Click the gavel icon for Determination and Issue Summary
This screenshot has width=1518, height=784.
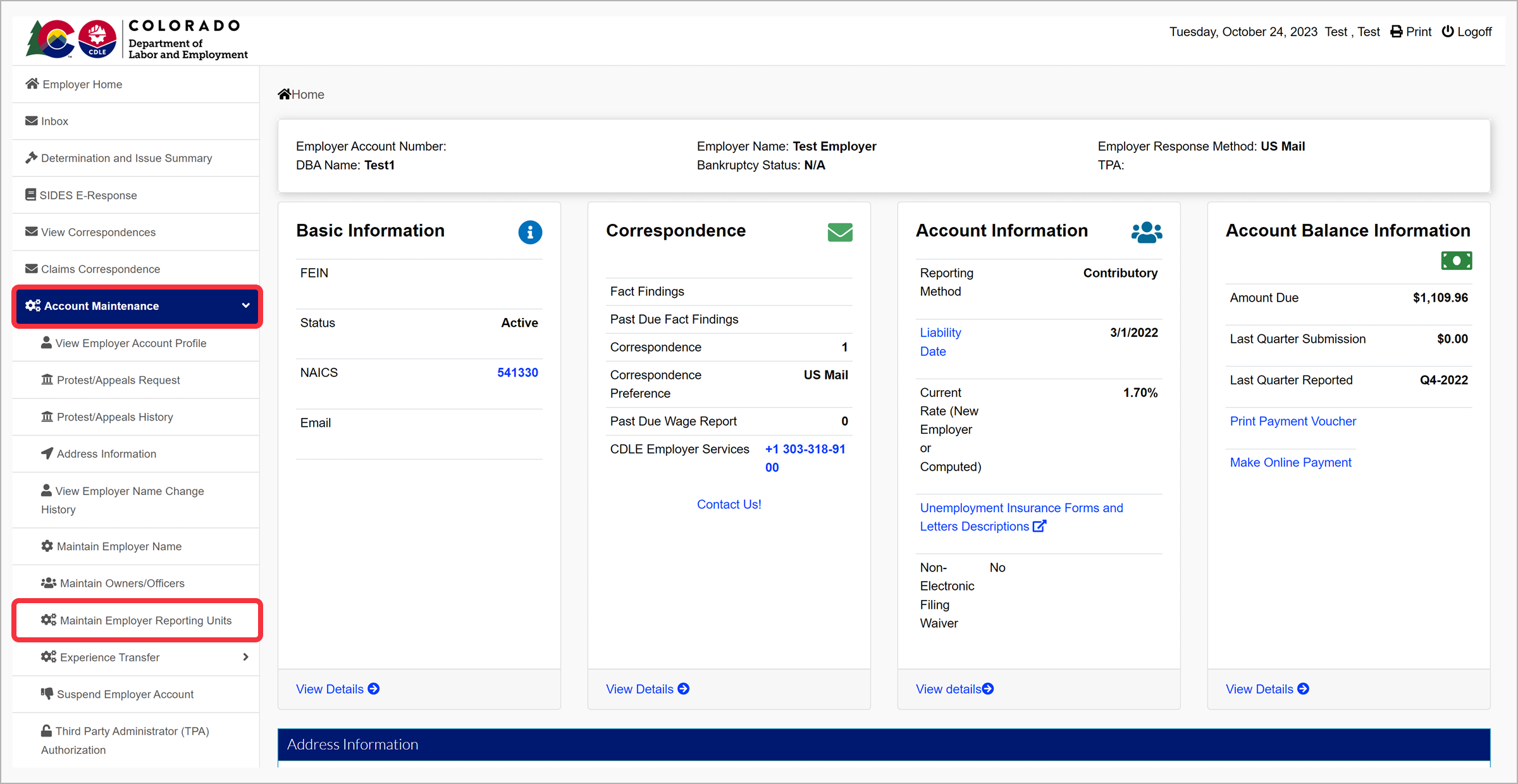32,157
